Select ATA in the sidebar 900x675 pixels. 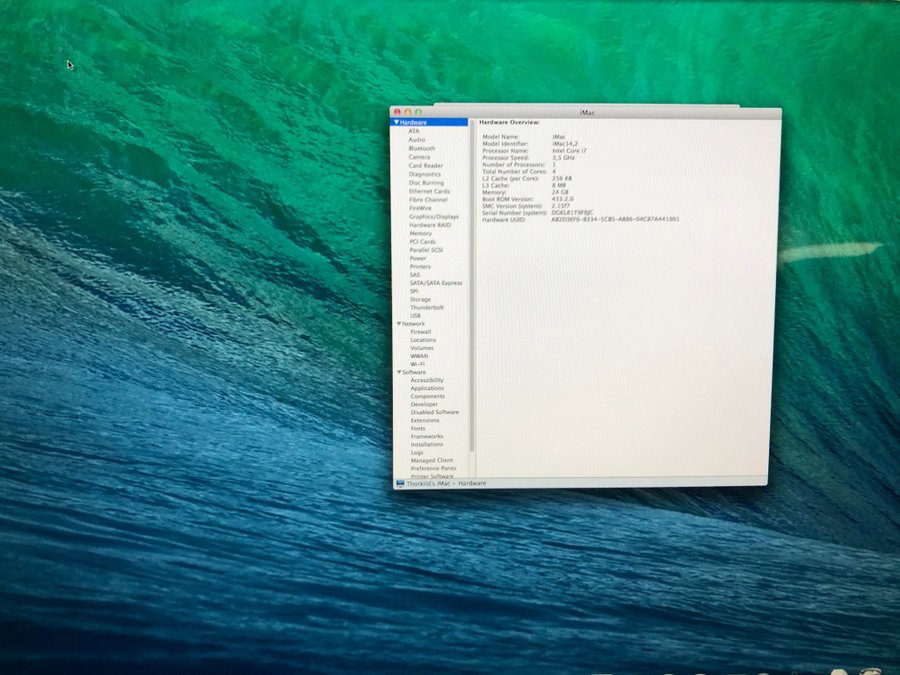click(413, 131)
